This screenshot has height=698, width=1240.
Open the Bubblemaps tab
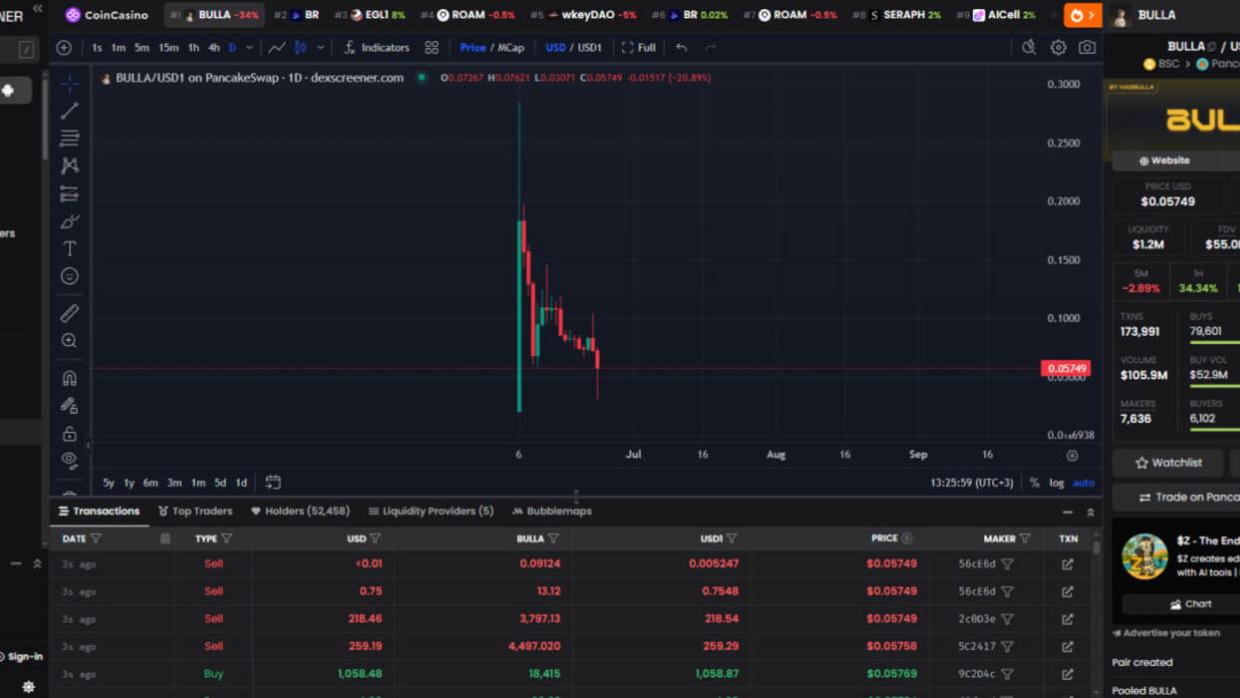click(552, 511)
